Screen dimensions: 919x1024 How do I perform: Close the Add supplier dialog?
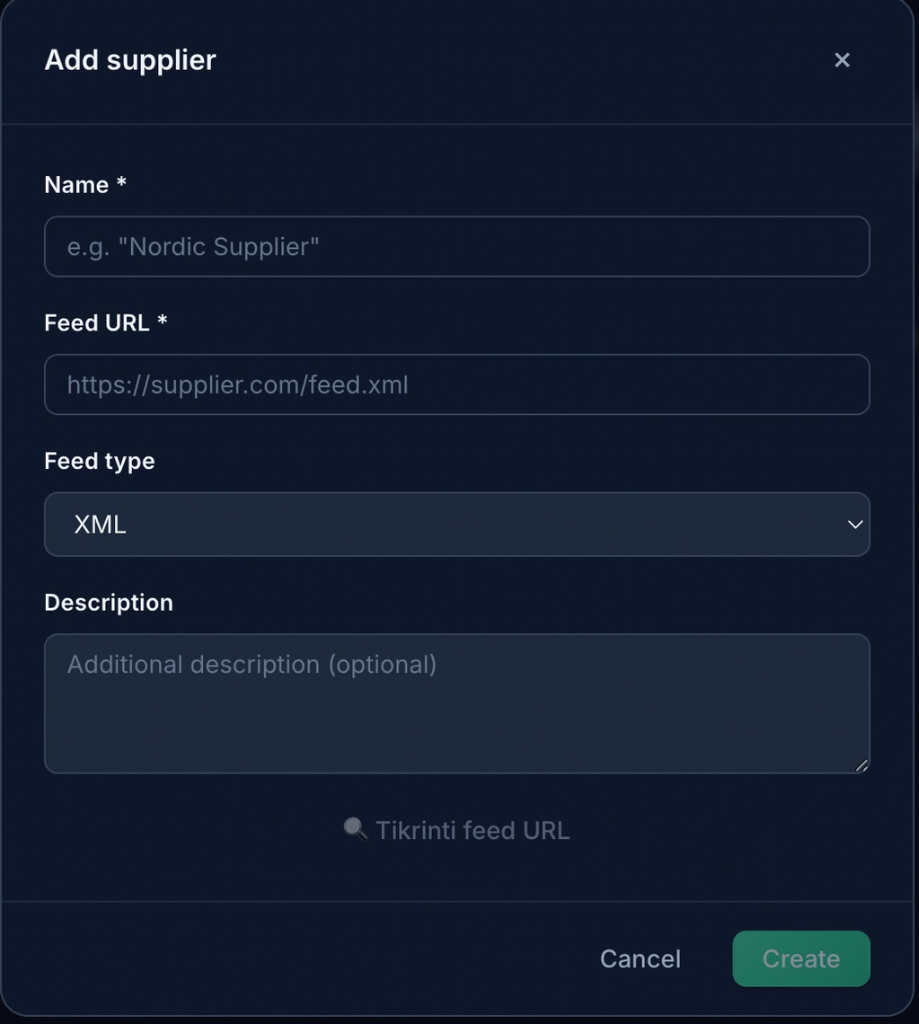tap(841, 60)
